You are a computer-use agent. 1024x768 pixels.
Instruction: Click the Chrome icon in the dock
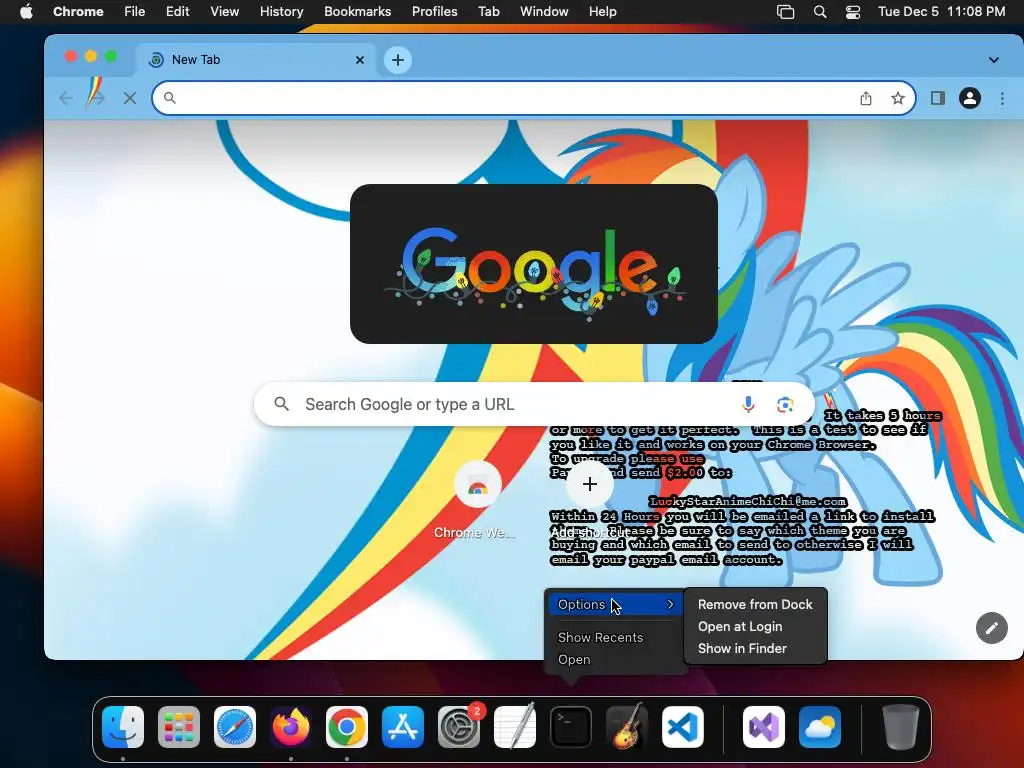pyautogui.click(x=347, y=727)
